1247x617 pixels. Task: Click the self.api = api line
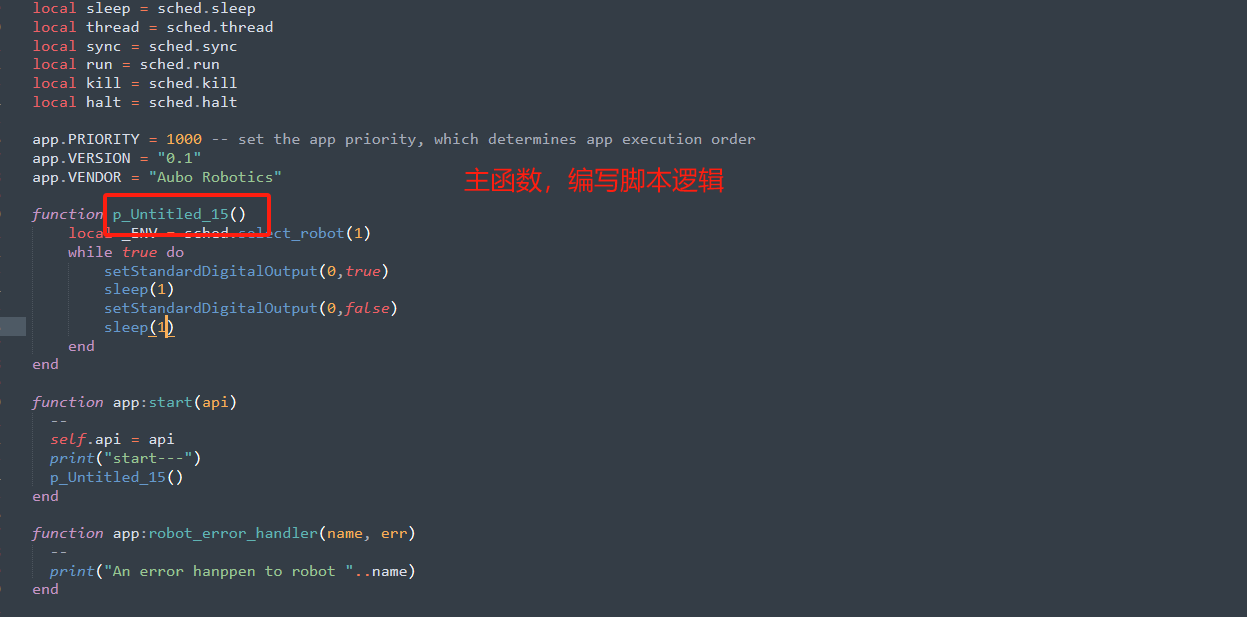[x=112, y=439]
